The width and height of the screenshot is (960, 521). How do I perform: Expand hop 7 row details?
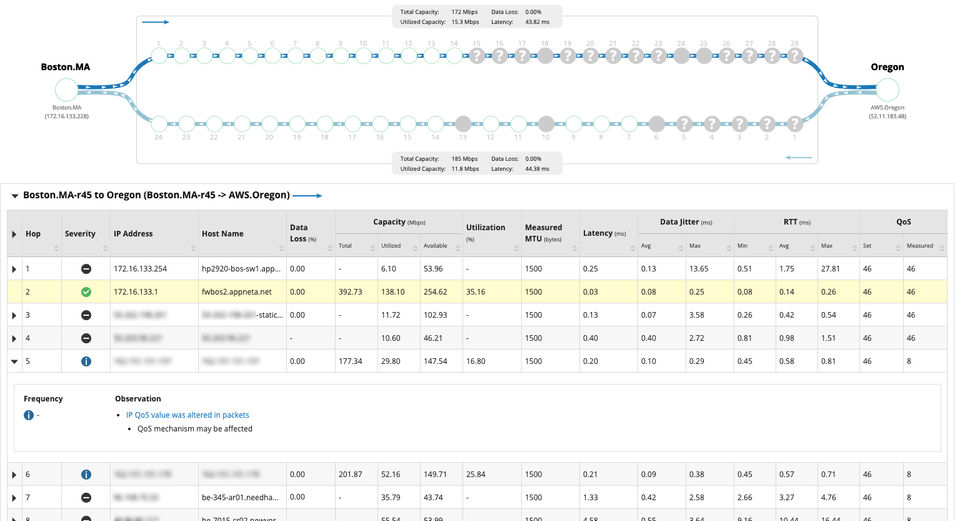14,498
